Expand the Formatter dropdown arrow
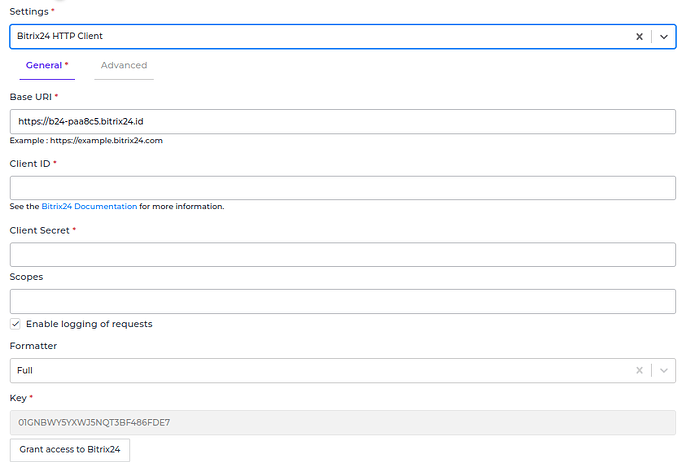Viewport: 690px width, 462px height. (664, 370)
